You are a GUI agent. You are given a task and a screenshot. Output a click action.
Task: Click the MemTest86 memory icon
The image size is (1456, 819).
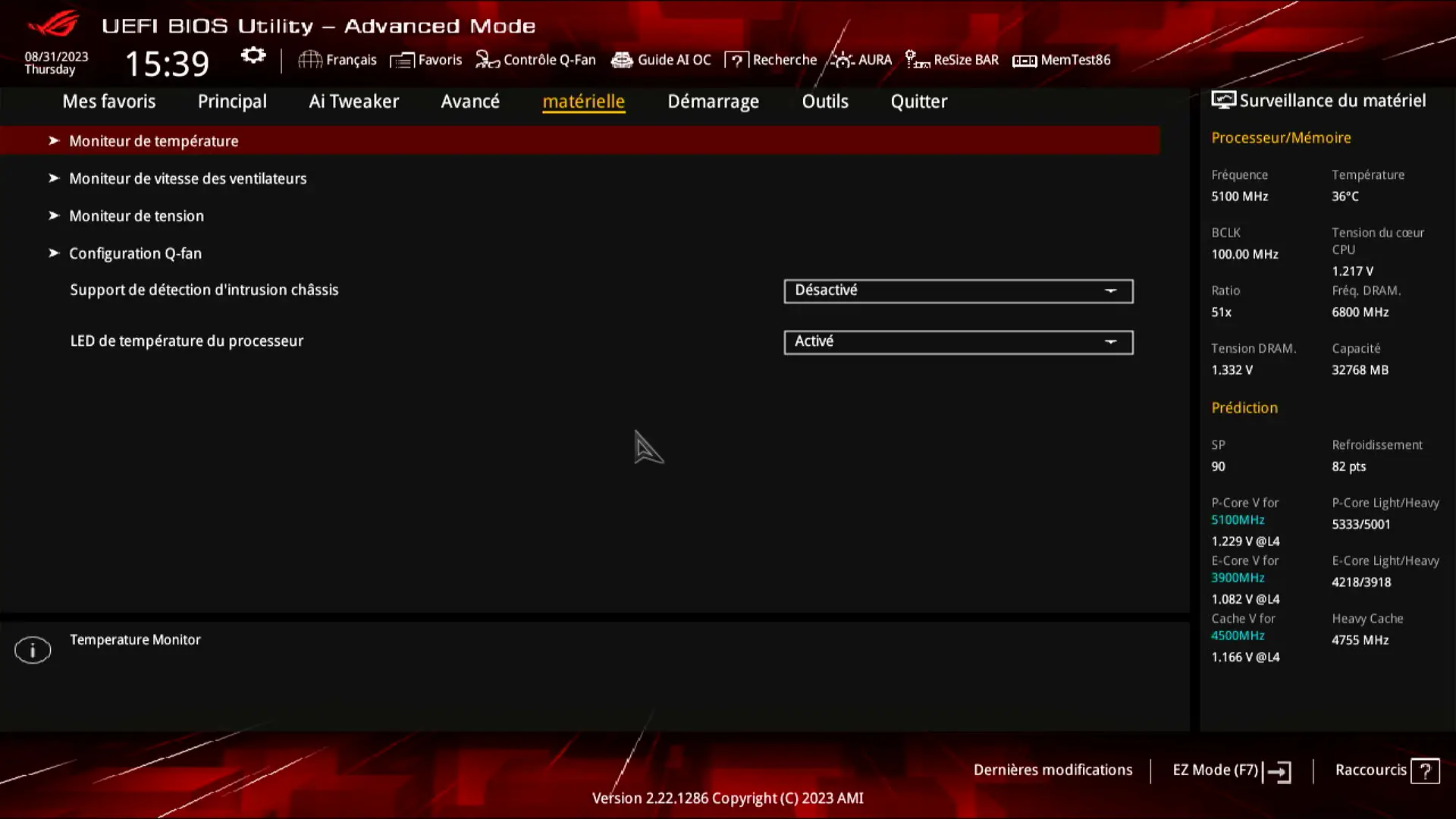tap(1025, 60)
